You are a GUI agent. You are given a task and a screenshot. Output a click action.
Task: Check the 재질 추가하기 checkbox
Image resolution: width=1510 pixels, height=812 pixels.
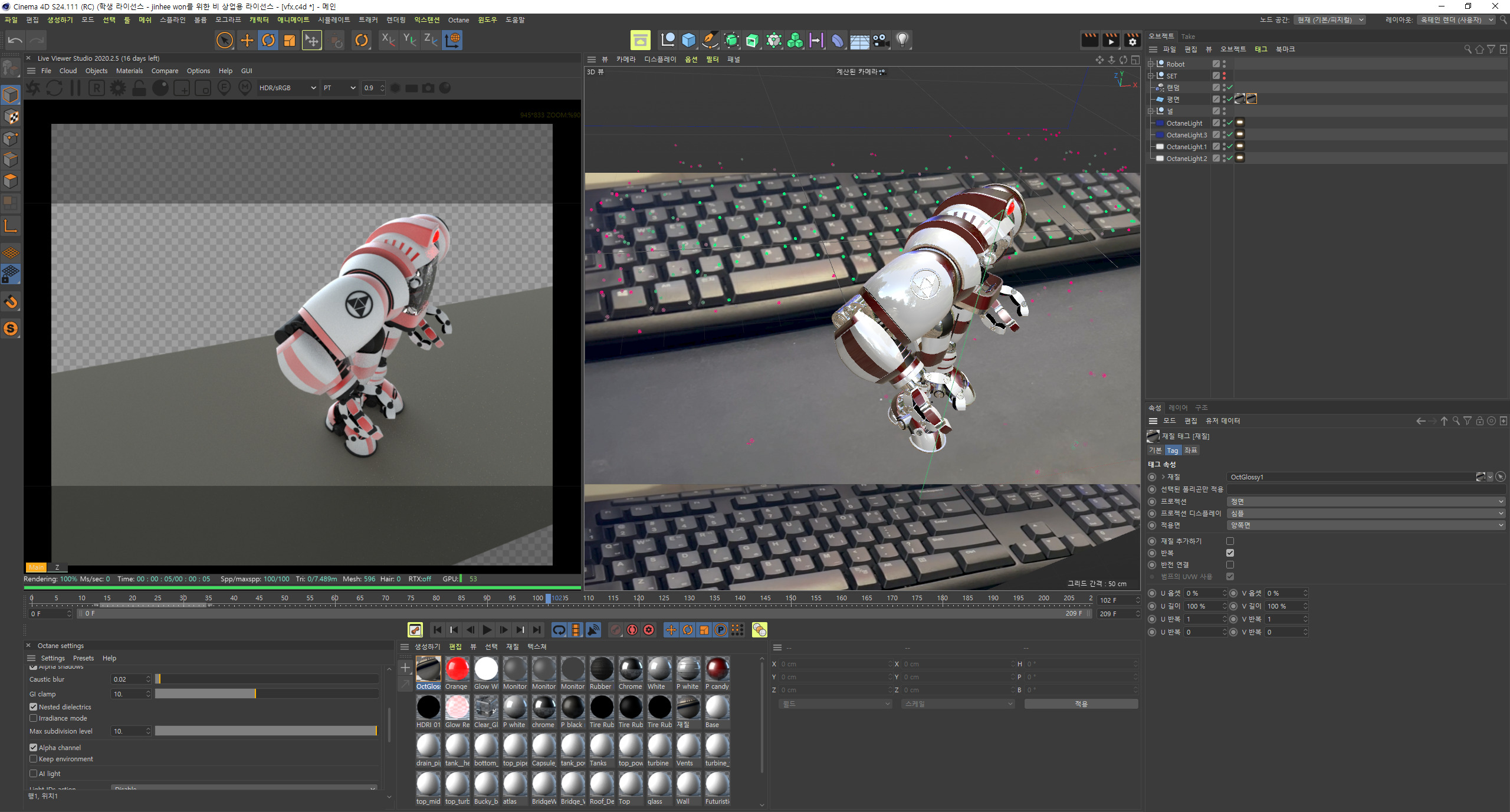click(x=1230, y=541)
